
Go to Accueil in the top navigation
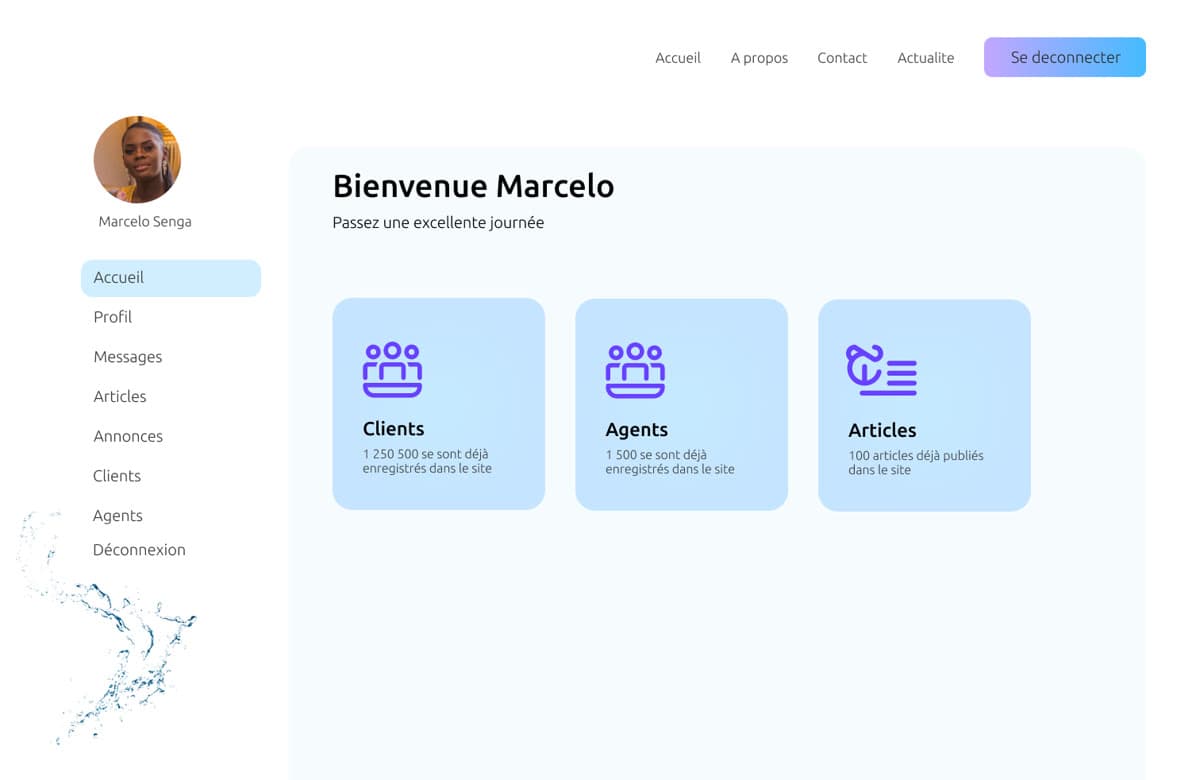click(678, 58)
